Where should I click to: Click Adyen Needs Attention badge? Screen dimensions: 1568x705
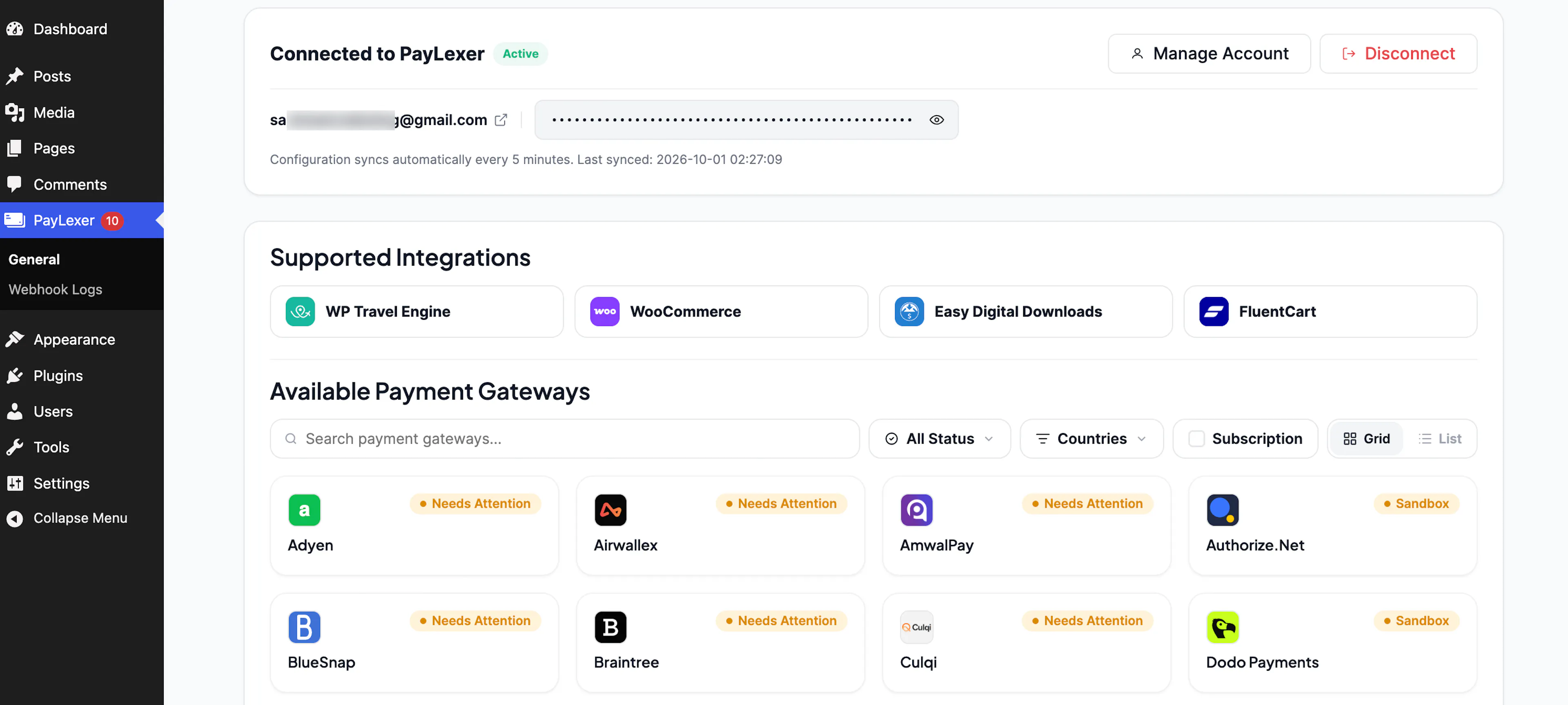click(475, 504)
